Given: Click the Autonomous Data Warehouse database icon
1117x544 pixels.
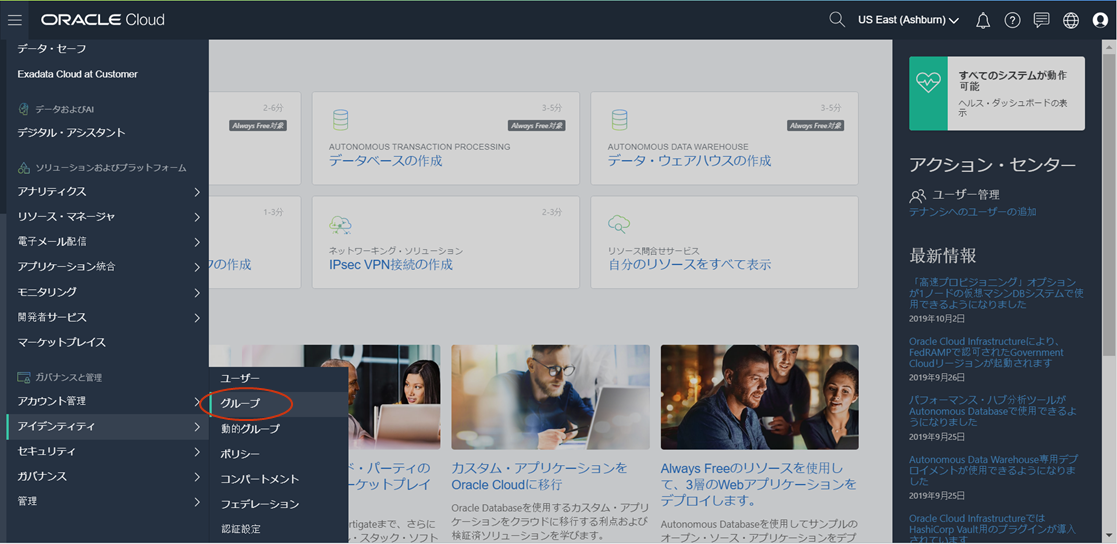Looking at the screenshot, I should [x=619, y=120].
